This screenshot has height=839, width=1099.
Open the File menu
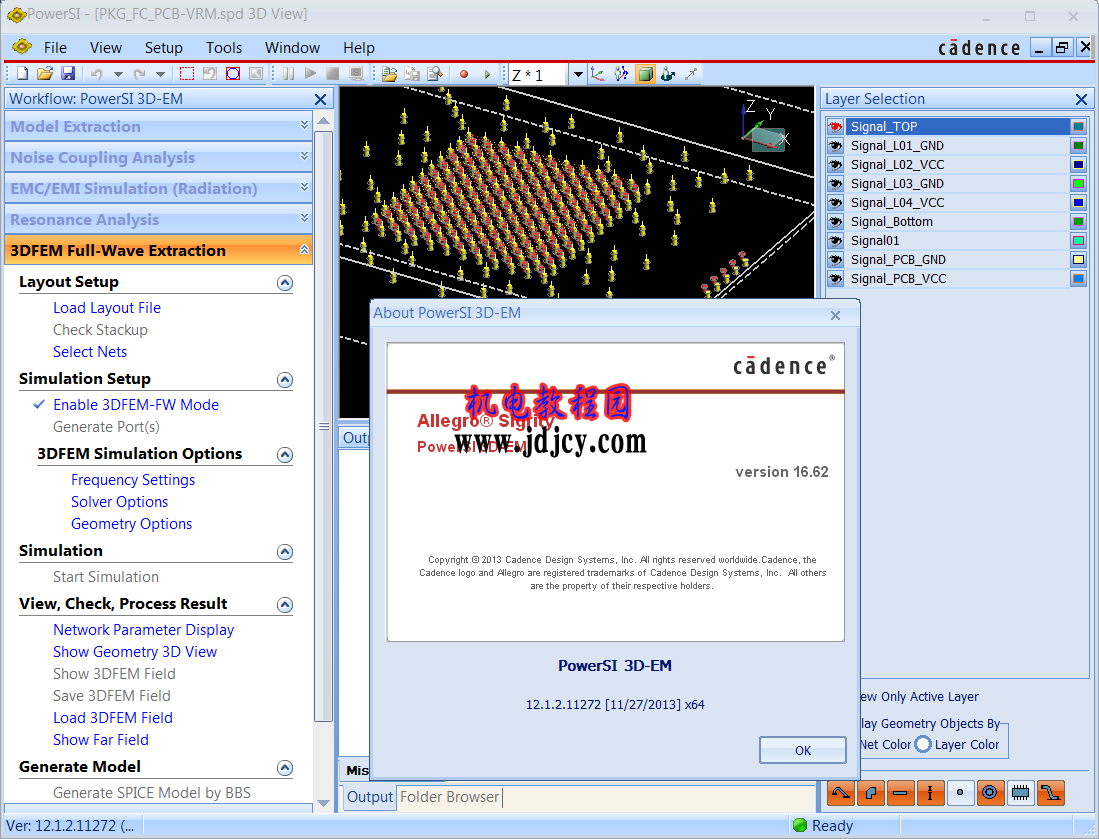coord(55,48)
